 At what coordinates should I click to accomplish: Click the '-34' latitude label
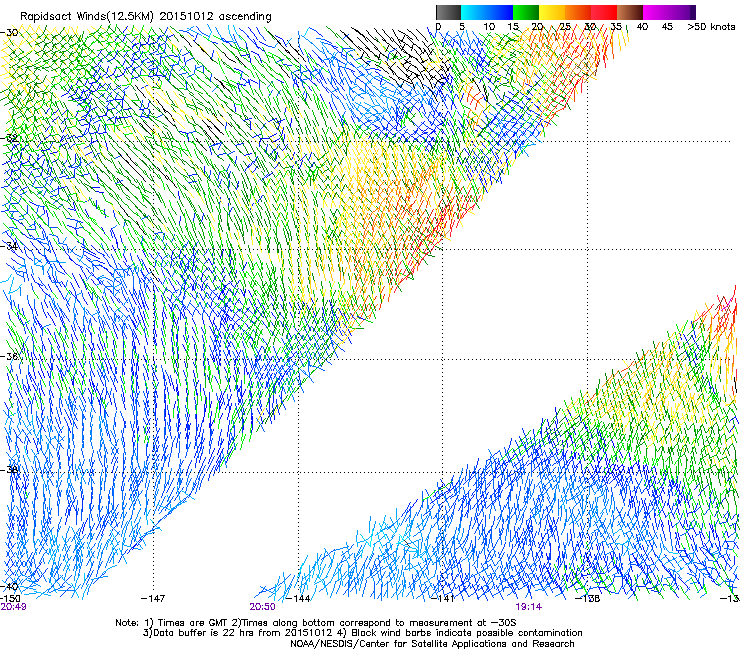pyautogui.click(x=10, y=246)
